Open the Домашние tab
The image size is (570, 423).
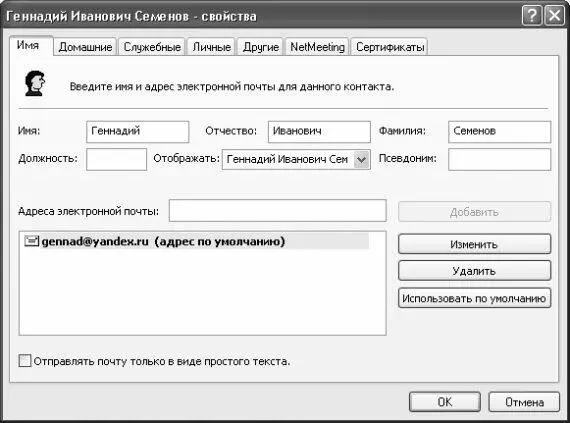click(85, 47)
